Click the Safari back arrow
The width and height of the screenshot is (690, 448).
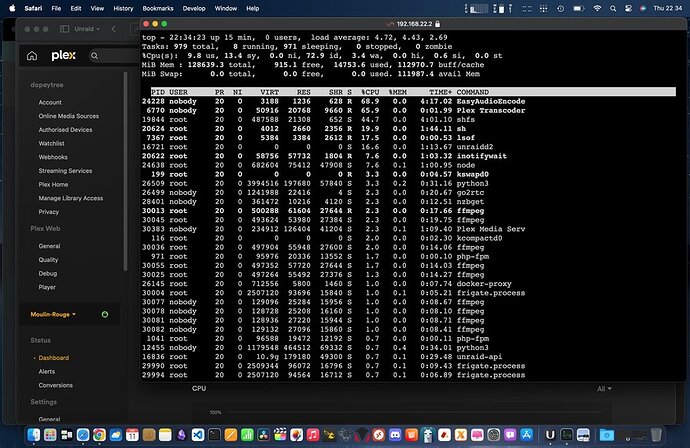(x=114, y=29)
